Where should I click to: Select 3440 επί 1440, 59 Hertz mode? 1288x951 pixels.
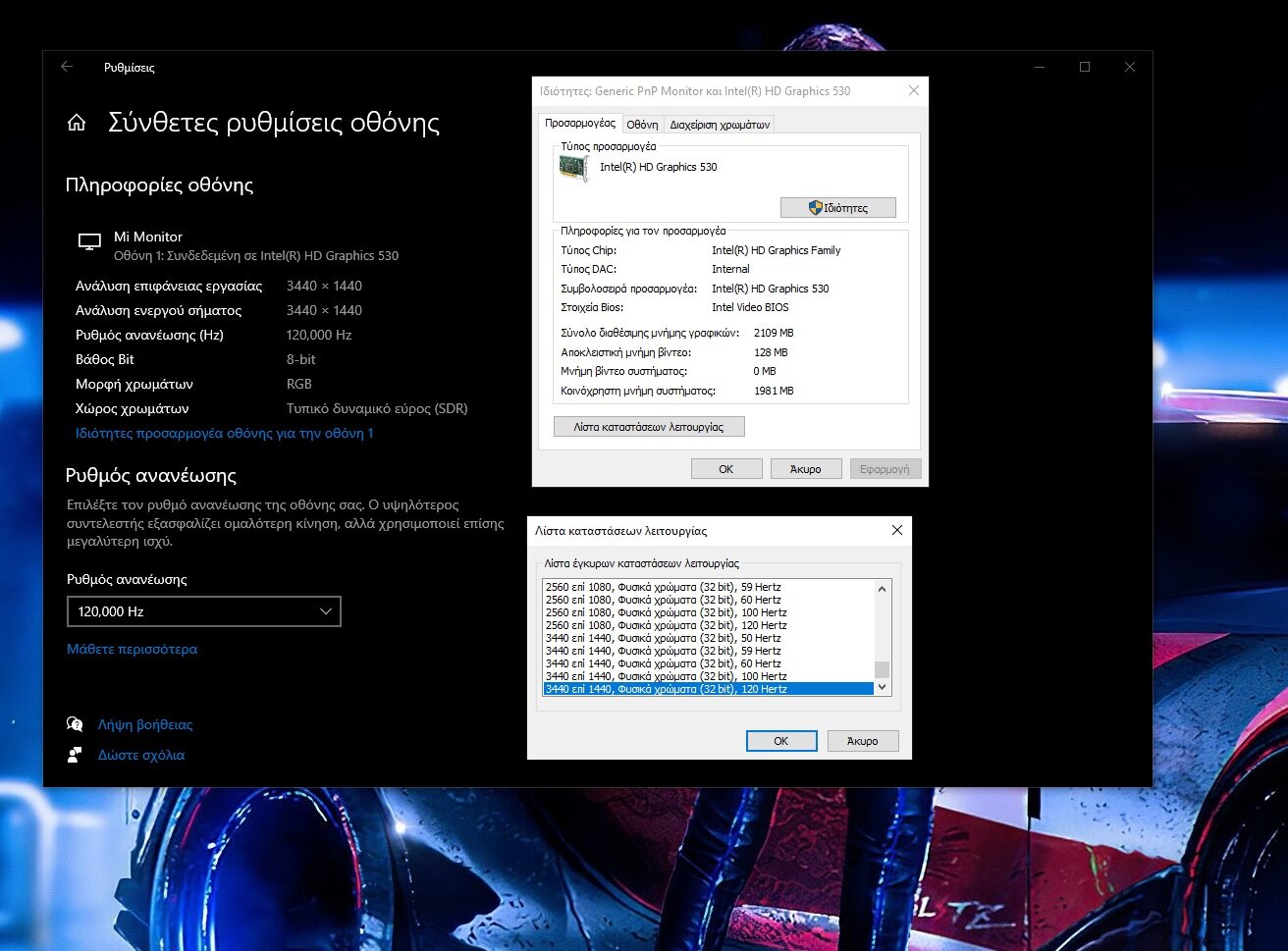[x=708, y=651]
